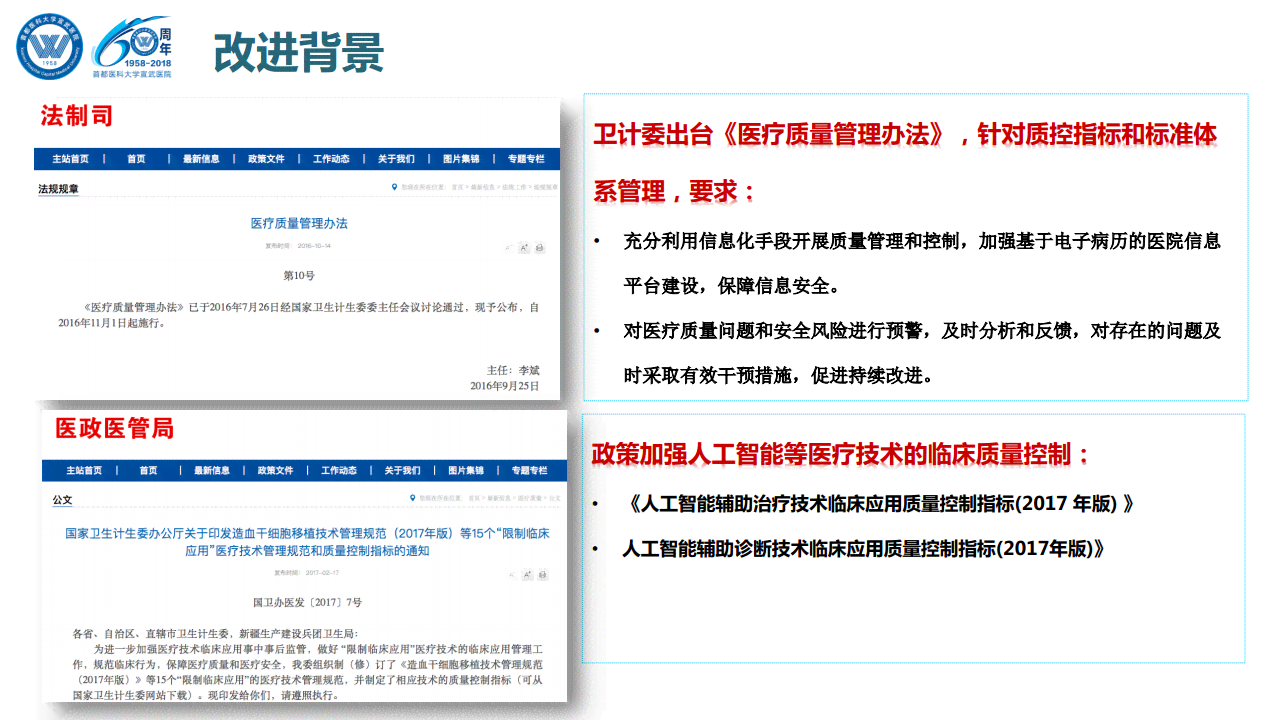Select 最新信息 in the 医政医管局 navigation bar
The width and height of the screenshot is (1280, 720).
212,470
